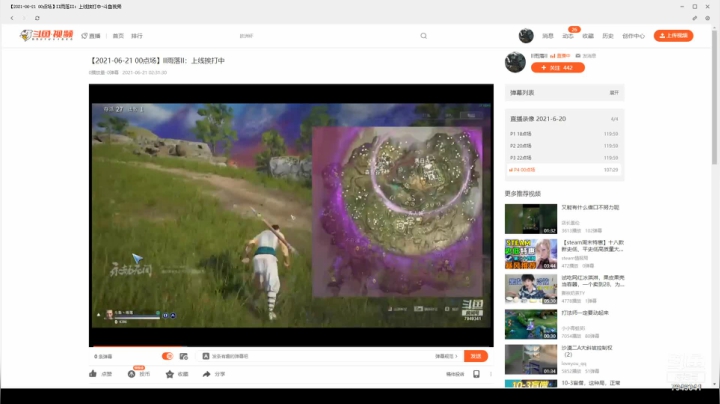Open 创作中心 creator center
This screenshot has width=720, height=404.
click(x=633, y=36)
